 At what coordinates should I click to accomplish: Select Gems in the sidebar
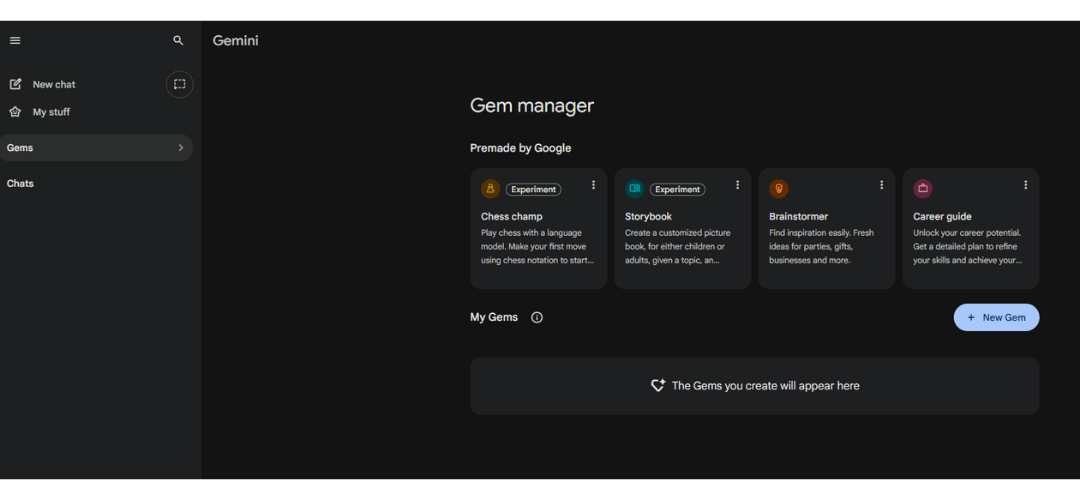click(96, 147)
